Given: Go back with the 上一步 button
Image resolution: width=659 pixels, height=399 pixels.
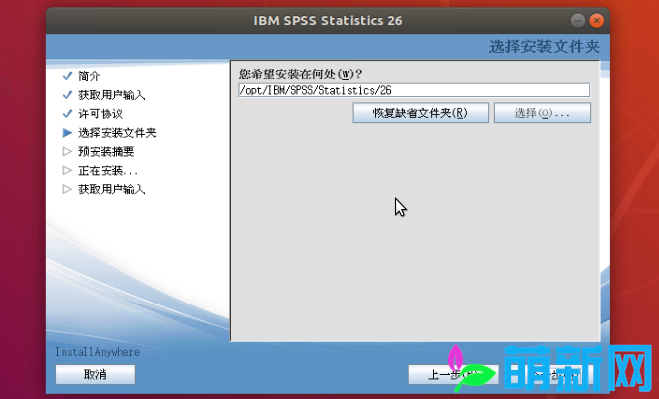Looking at the screenshot, I should pyautogui.click(x=453, y=374).
